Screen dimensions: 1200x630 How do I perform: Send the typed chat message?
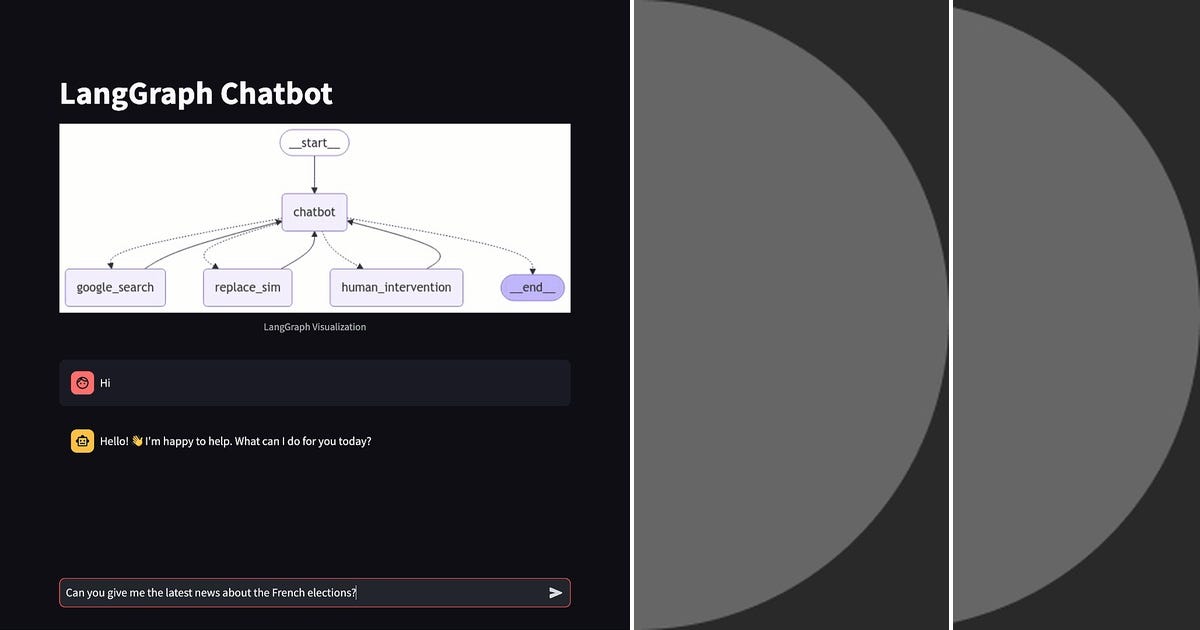(x=556, y=593)
